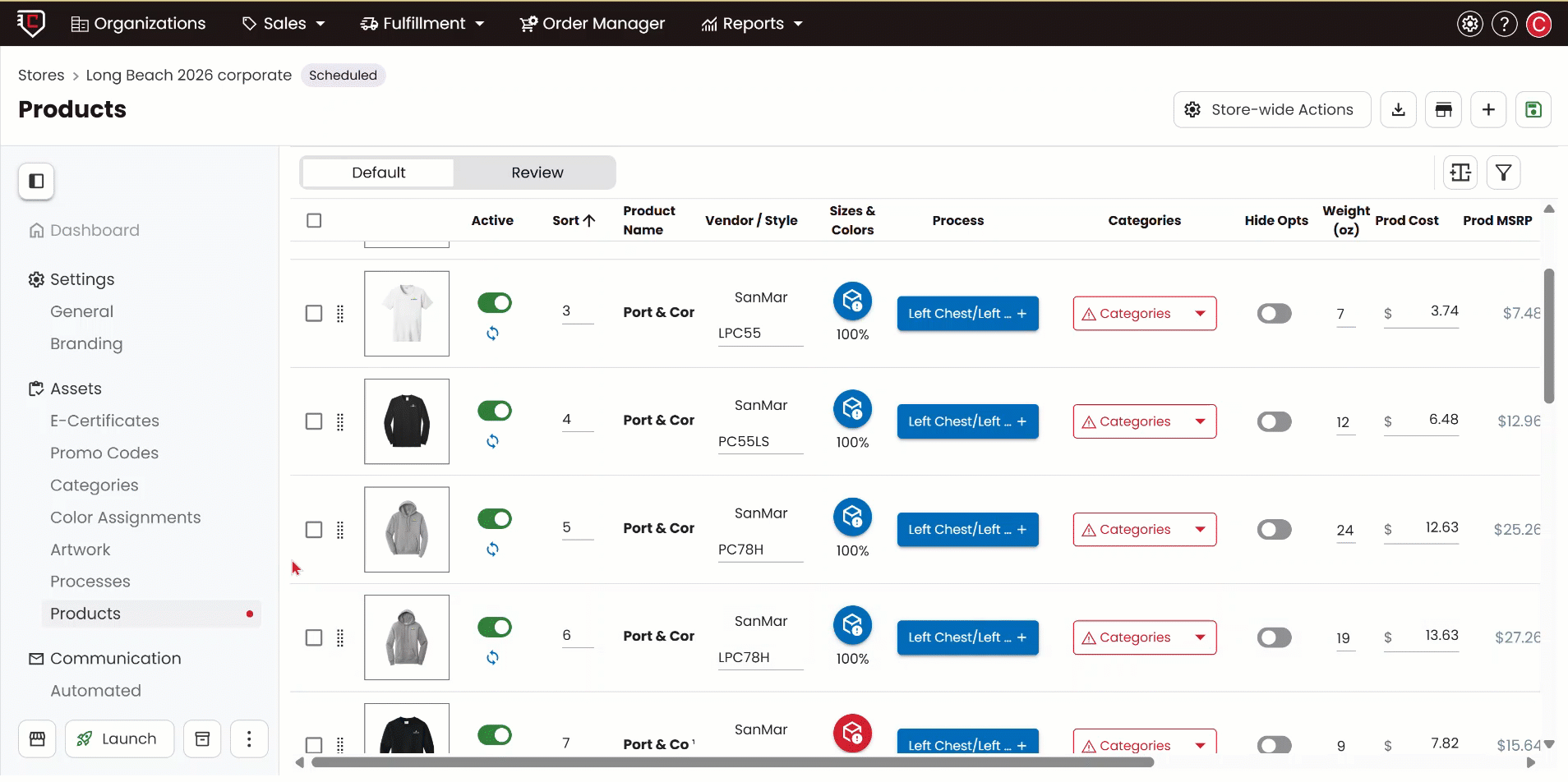Open the global settings gear icon
This screenshot has height=782, width=1568.
tap(1470, 24)
